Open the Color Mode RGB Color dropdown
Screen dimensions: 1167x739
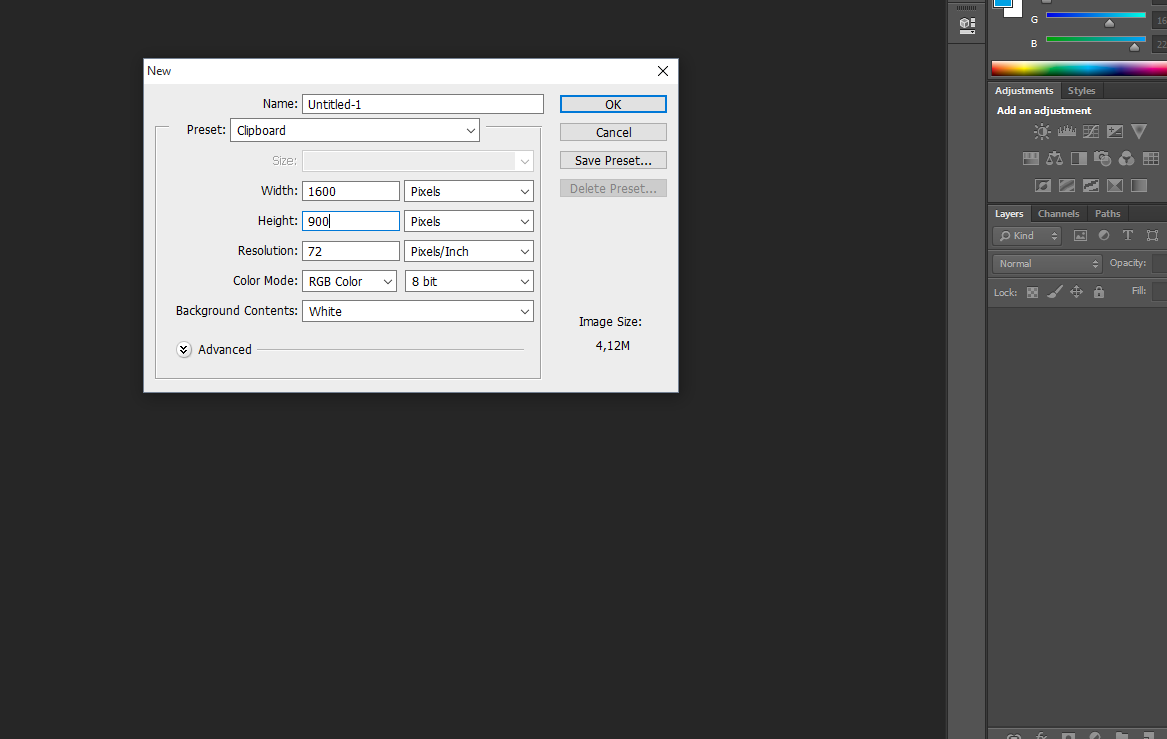[349, 281]
